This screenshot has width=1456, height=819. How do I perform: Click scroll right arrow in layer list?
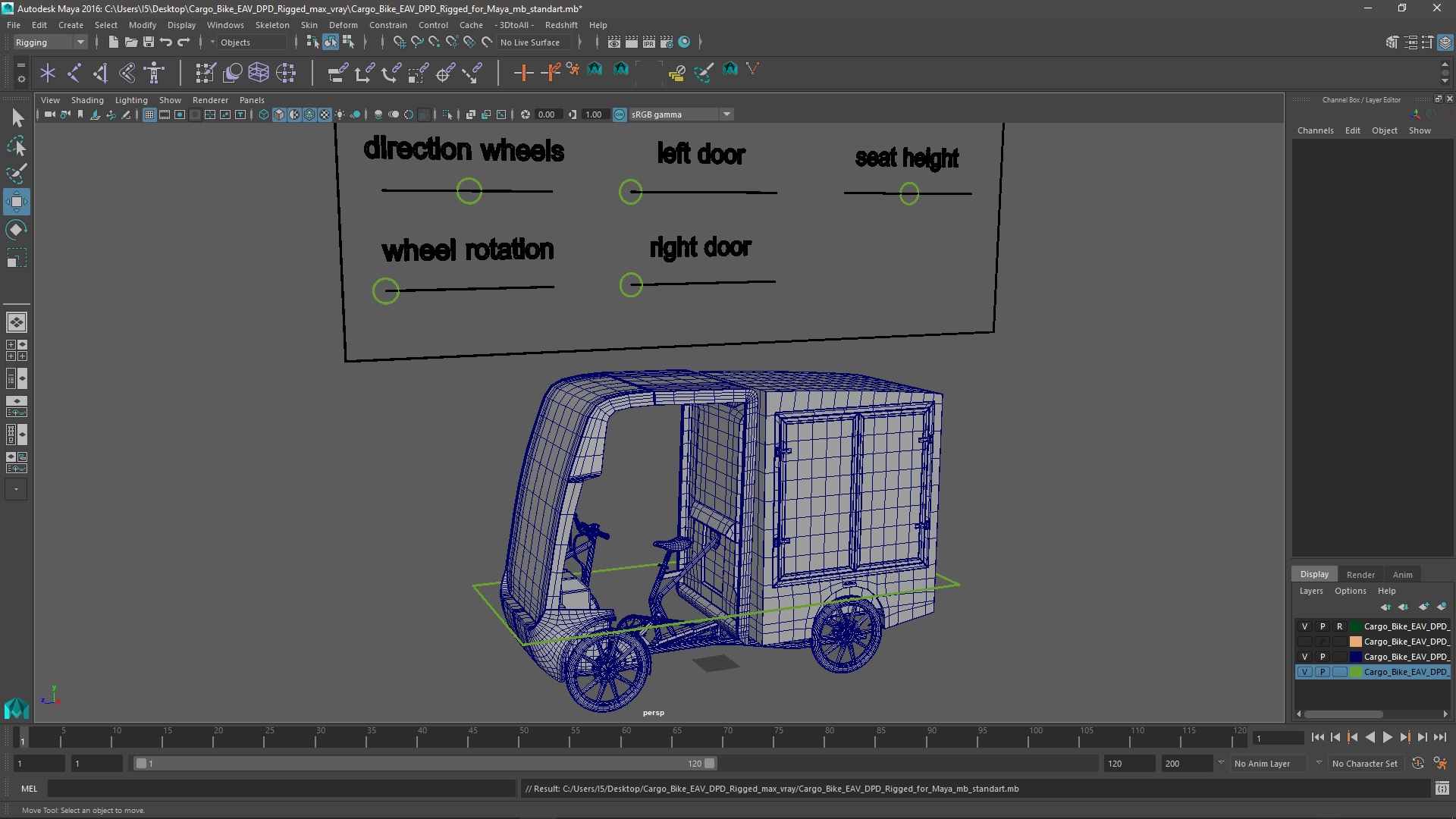tap(1445, 714)
